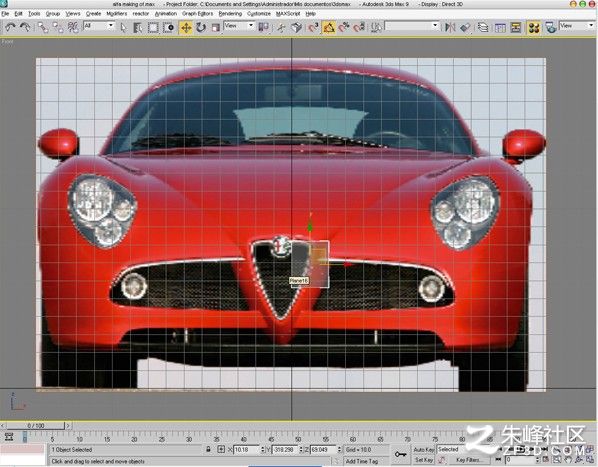Click the time slider right arrow
Viewport: 598px width, 467px height.
[68, 425]
